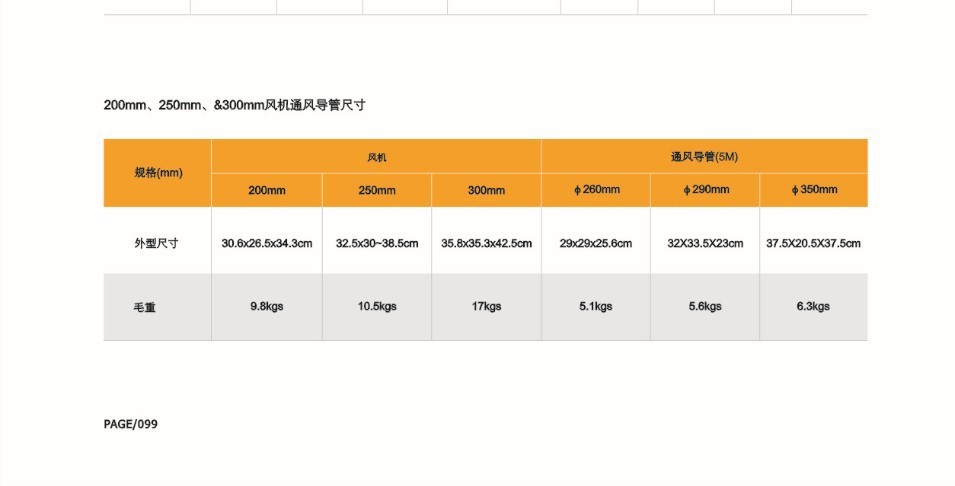Click the '17kgs' weight cell
Image resolution: width=955 pixels, height=486 pixels.
tap(486, 307)
